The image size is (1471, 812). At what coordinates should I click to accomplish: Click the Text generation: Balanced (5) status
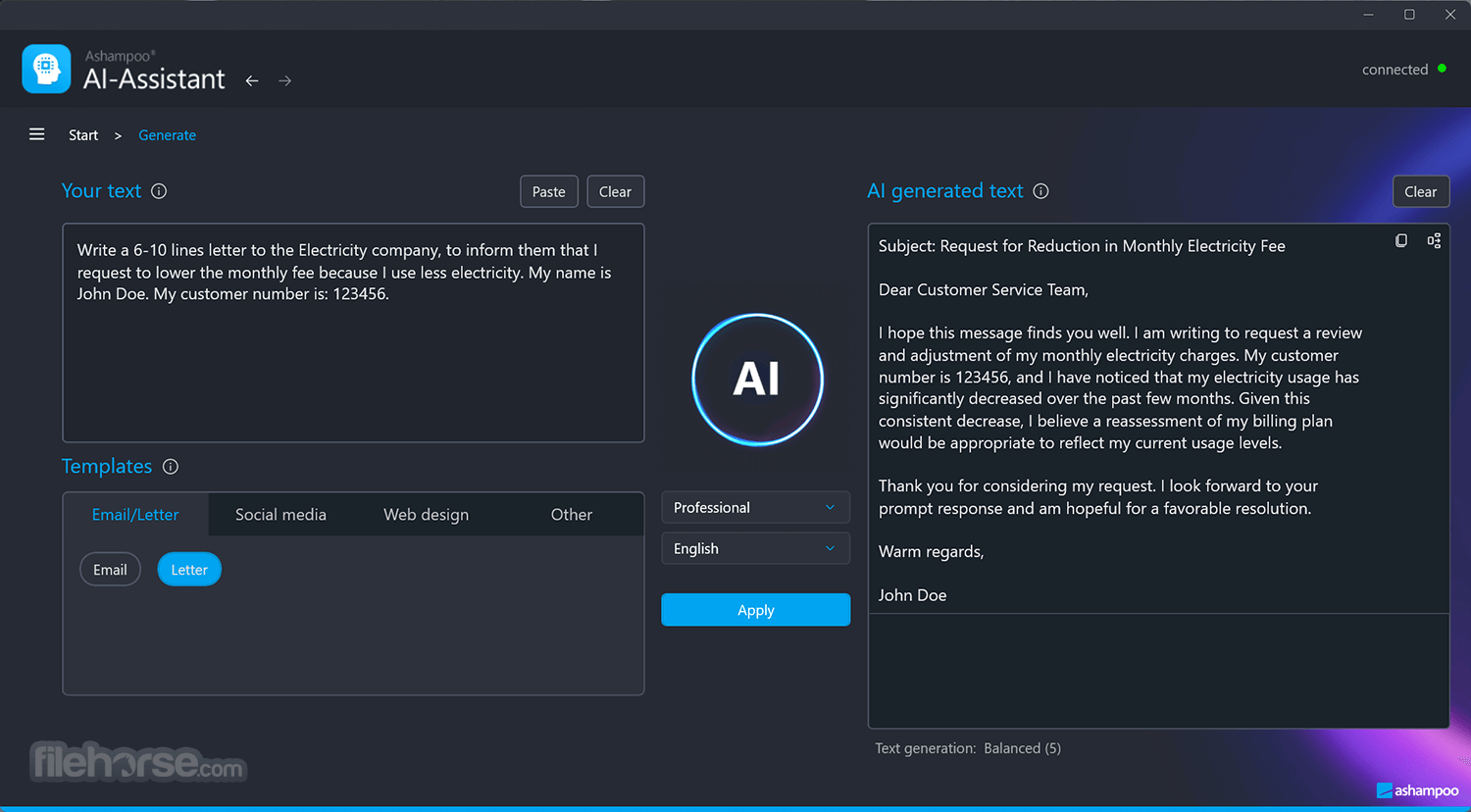[968, 748]
